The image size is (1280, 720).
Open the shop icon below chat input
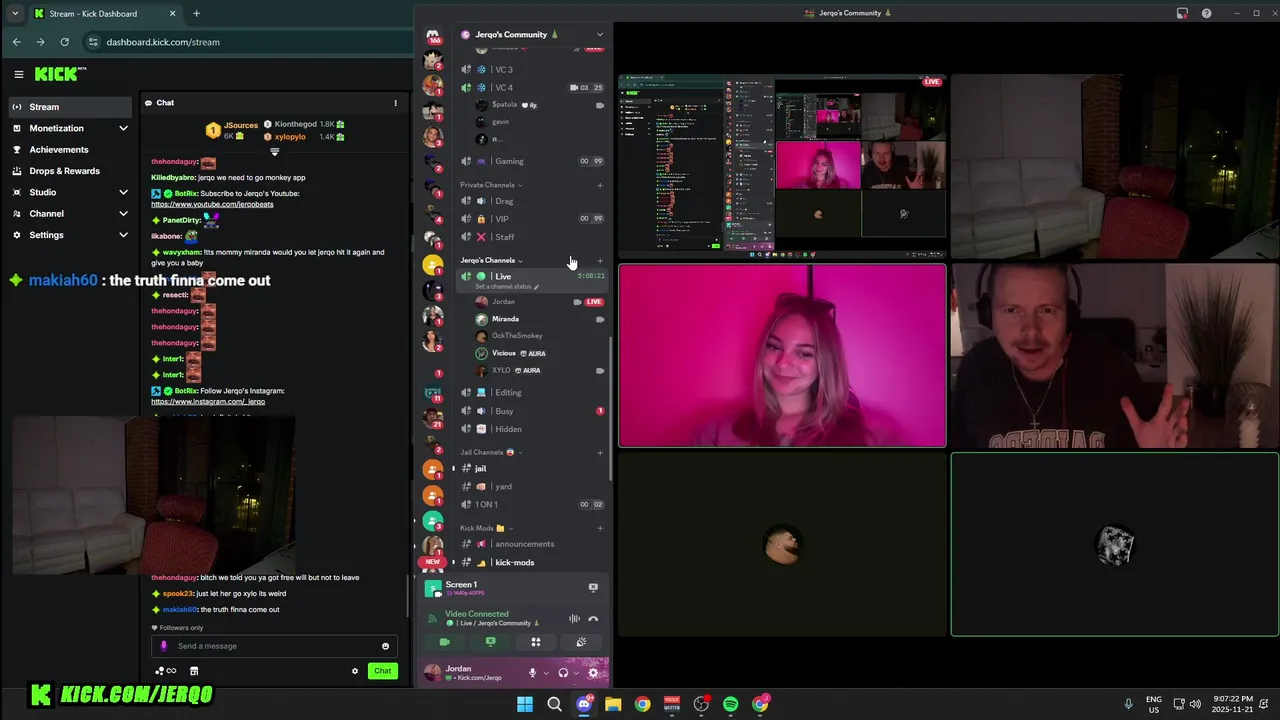(x=194, y=671)
